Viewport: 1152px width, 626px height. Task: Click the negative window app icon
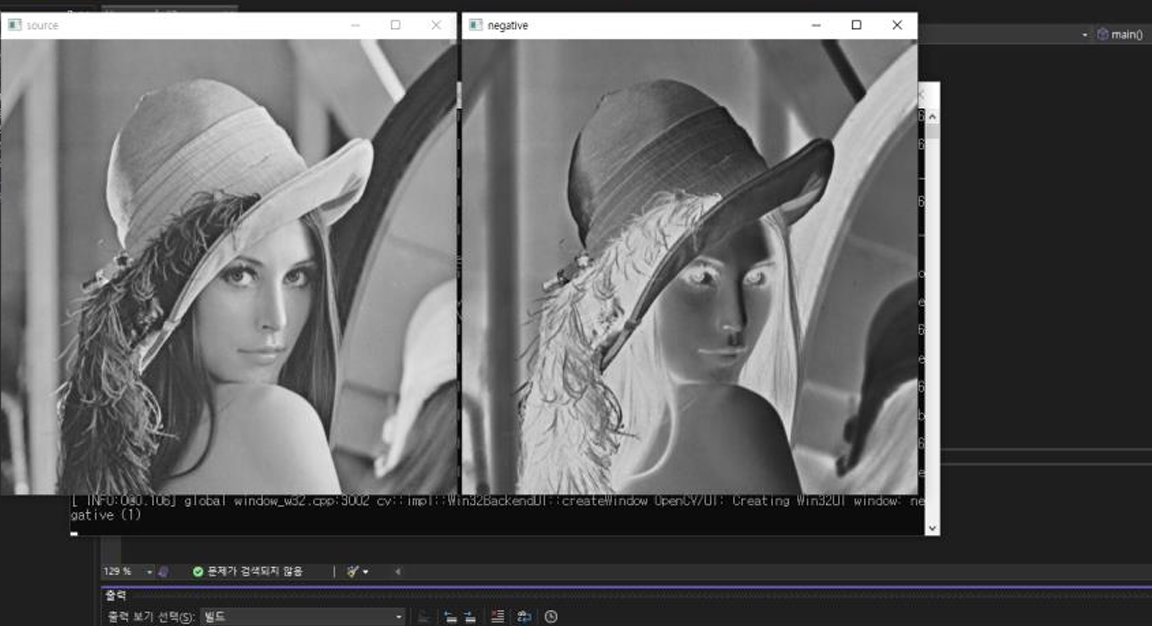tap(475, 25)
